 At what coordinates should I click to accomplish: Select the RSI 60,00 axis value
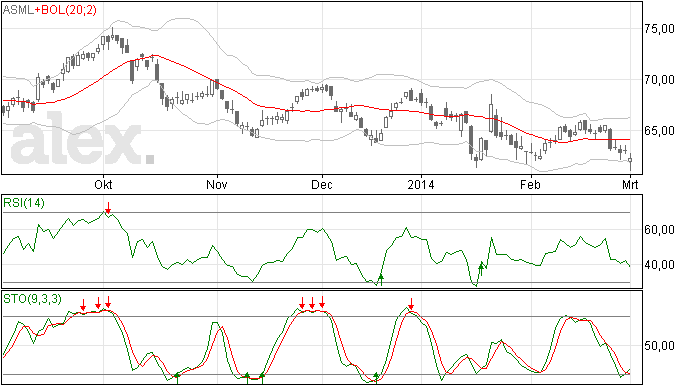pyautogui.click(x=659, y=230)
